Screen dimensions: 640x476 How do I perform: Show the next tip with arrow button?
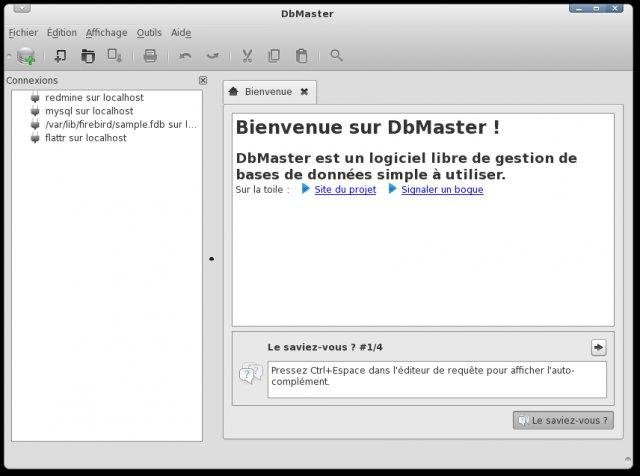pos(598,347)
